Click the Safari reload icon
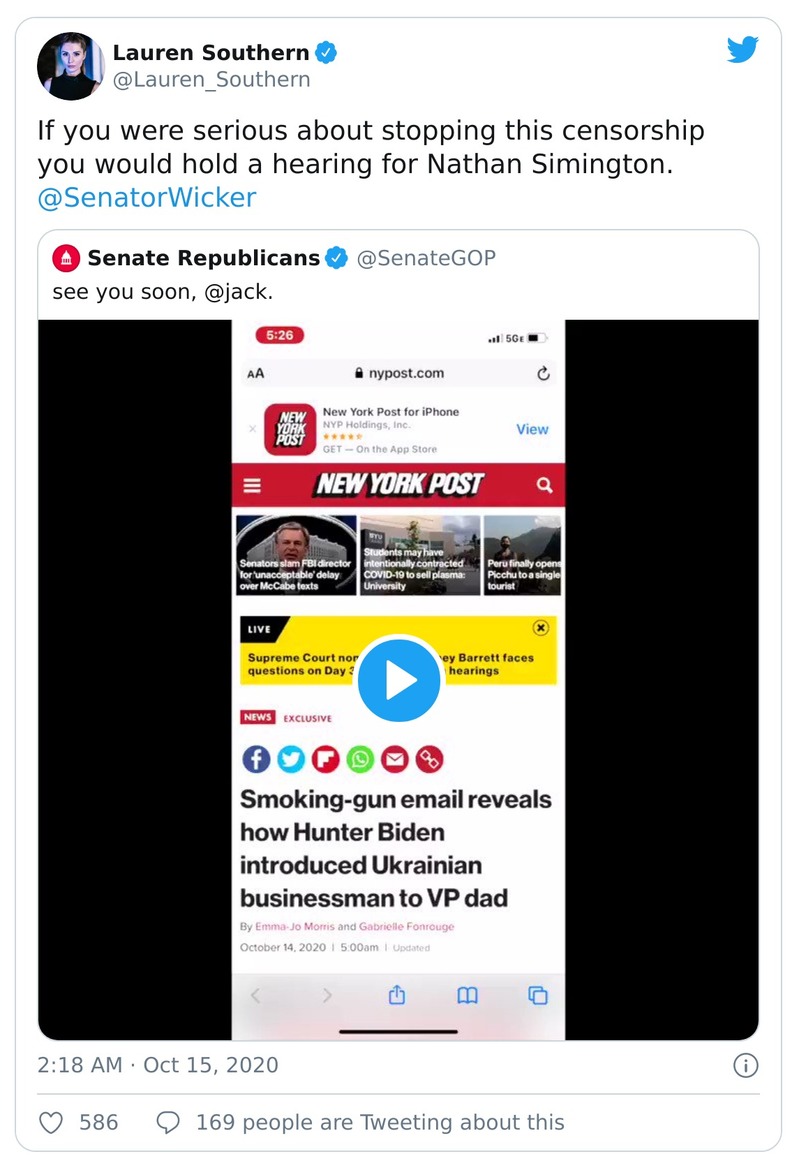Screen dimensions: 799x1168 pyautogui.click(x=543, y=373)
